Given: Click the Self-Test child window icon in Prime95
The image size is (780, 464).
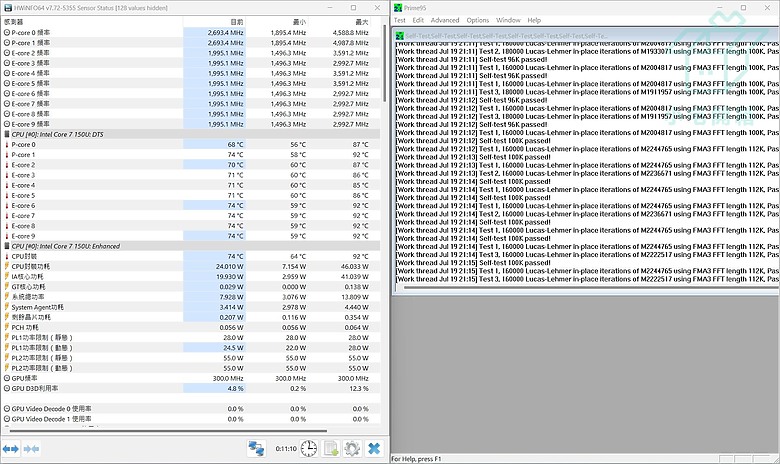Looking at the screenshot, I should [399, 36].
